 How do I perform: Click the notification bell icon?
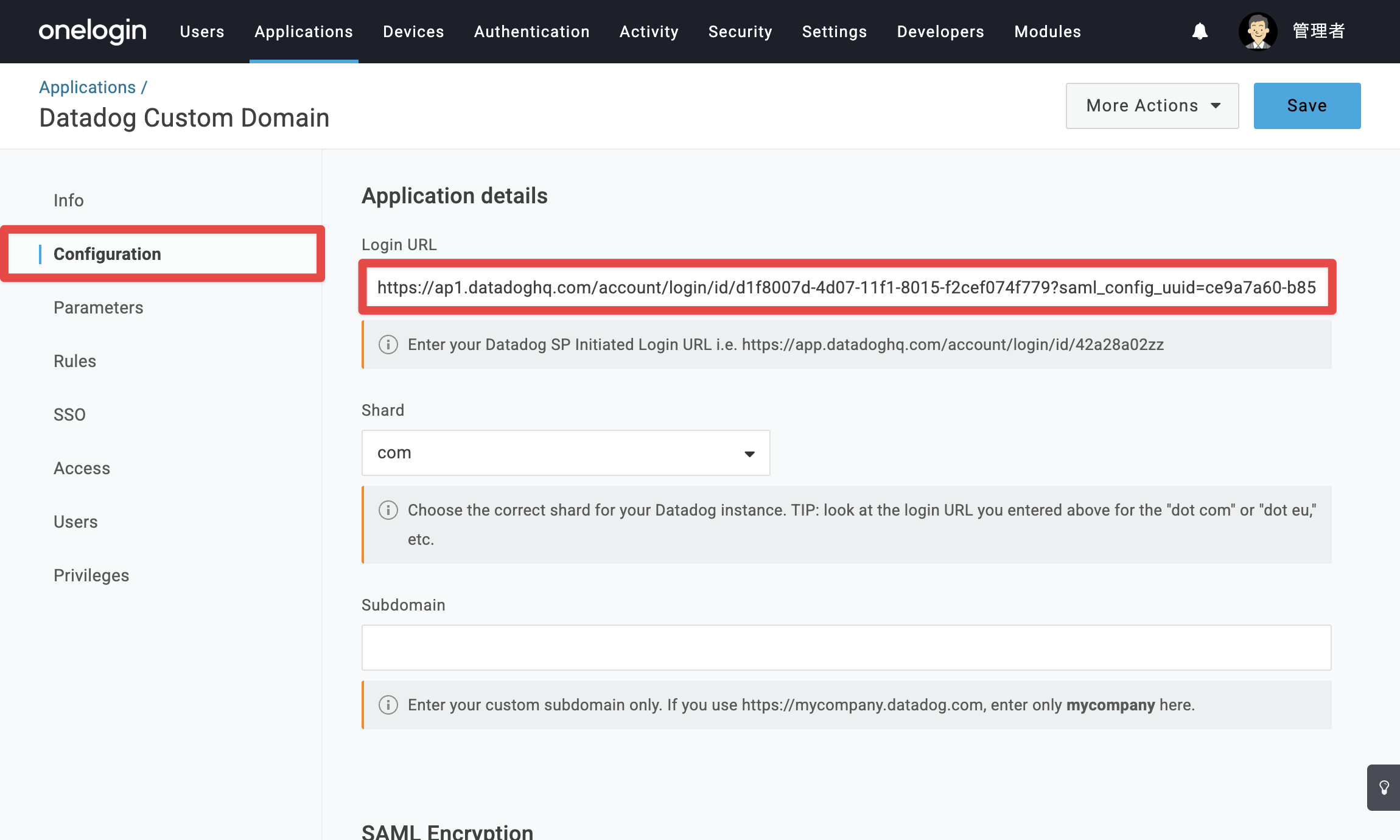pyautogui.click(x=1200, y=31)
